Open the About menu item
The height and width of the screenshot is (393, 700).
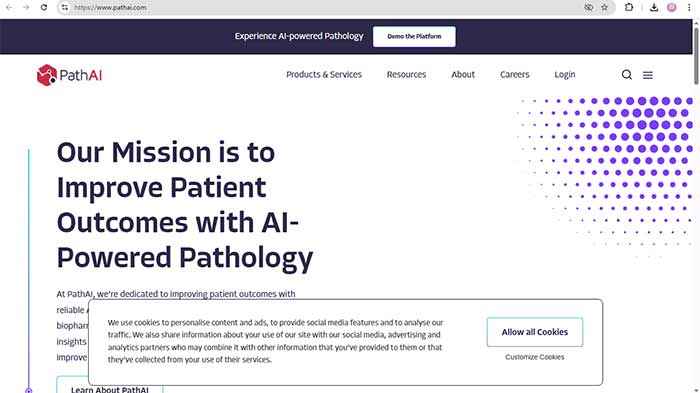tap(463, 75)
